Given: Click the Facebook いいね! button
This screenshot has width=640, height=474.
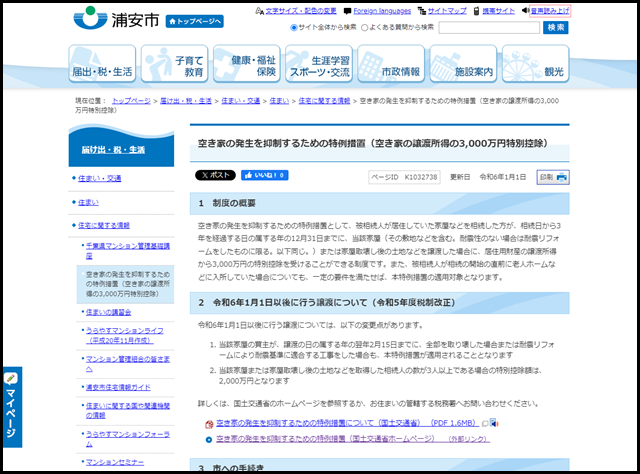Looking at the screenshot, I should click(x=264, y=175).
